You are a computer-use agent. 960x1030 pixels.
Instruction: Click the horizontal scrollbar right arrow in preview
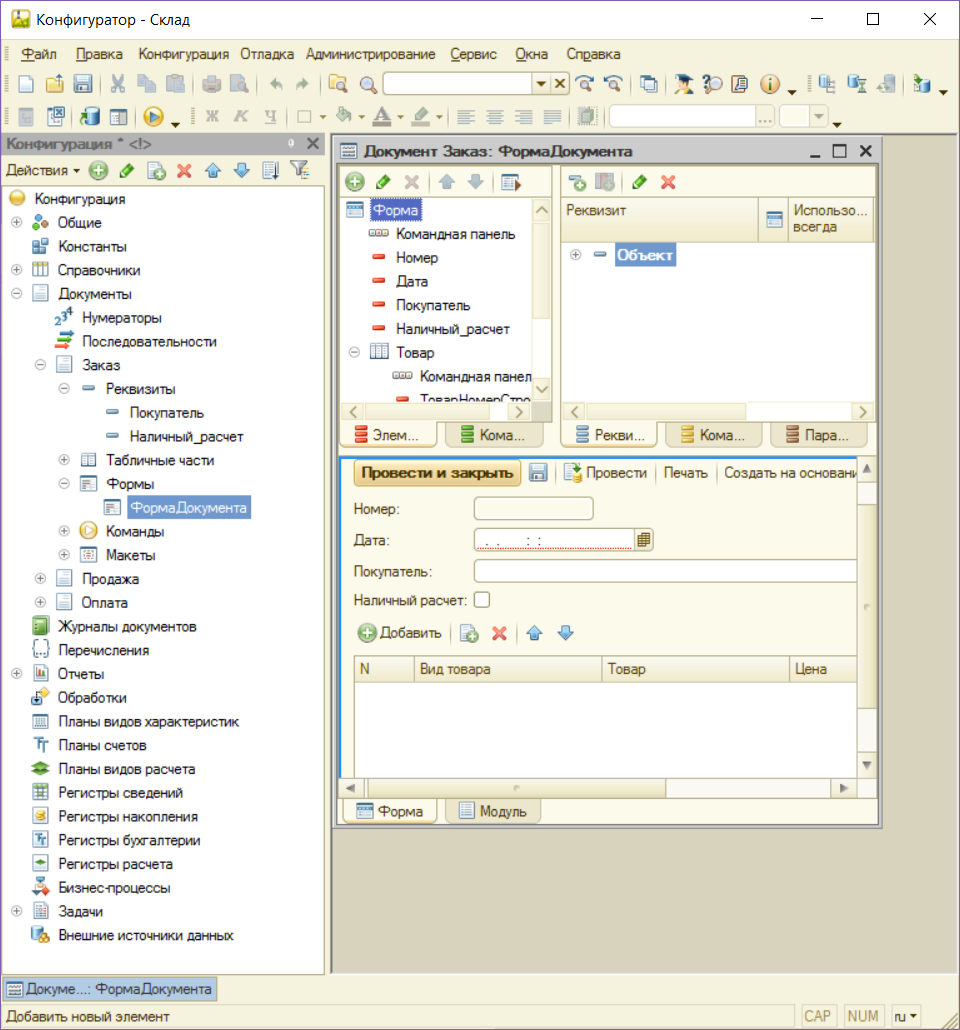(x=844, y=788)
